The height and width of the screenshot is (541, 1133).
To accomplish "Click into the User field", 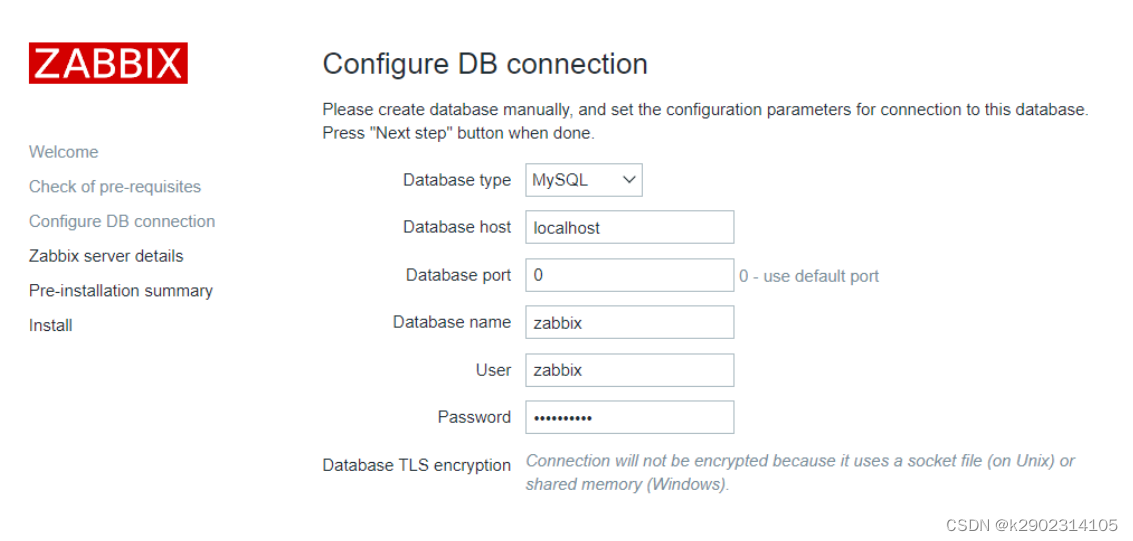I will (629, 371).
